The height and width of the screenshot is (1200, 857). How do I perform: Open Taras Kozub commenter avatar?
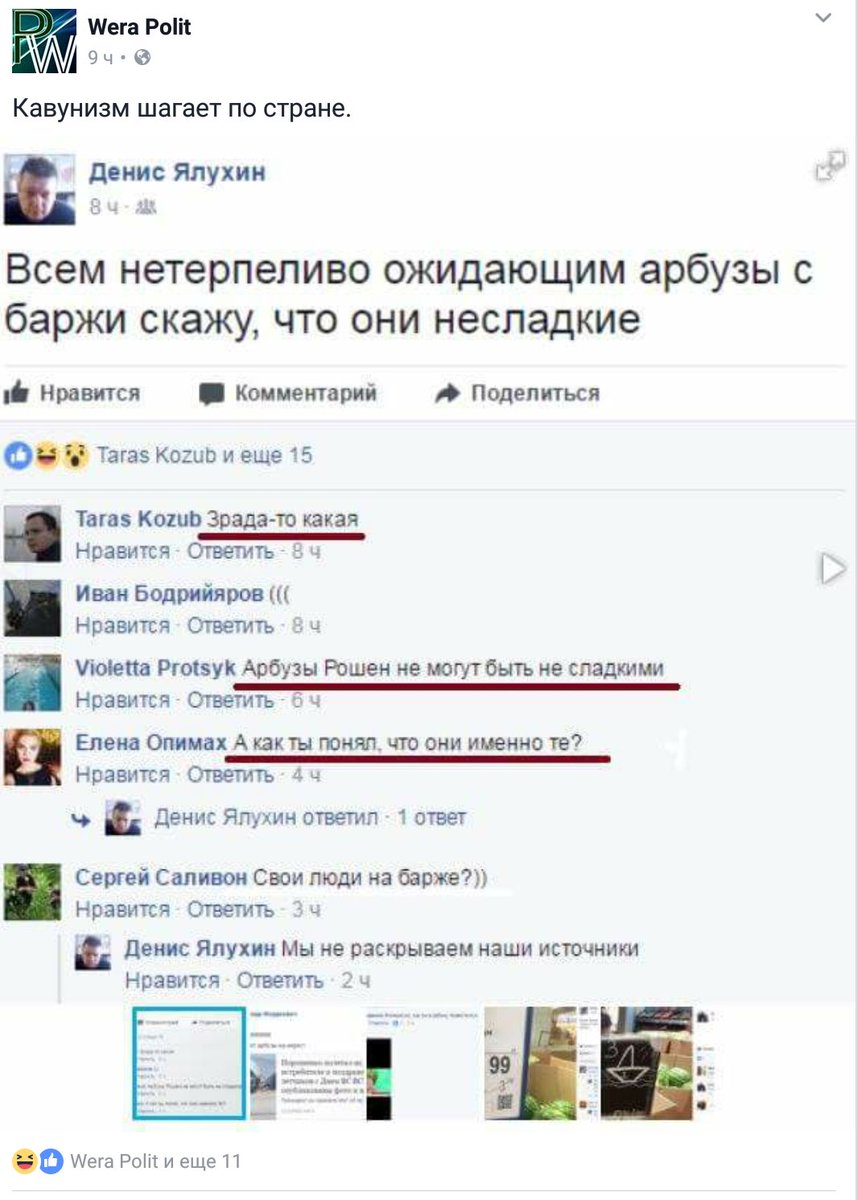tap(32, 534)
